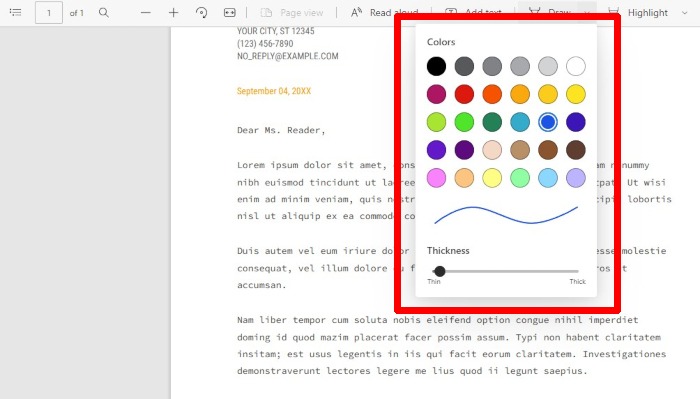Viewport: 700px width, 399px height.
Task: Pick the pastel blue color swatch
Action: click(x=548, y=178)
